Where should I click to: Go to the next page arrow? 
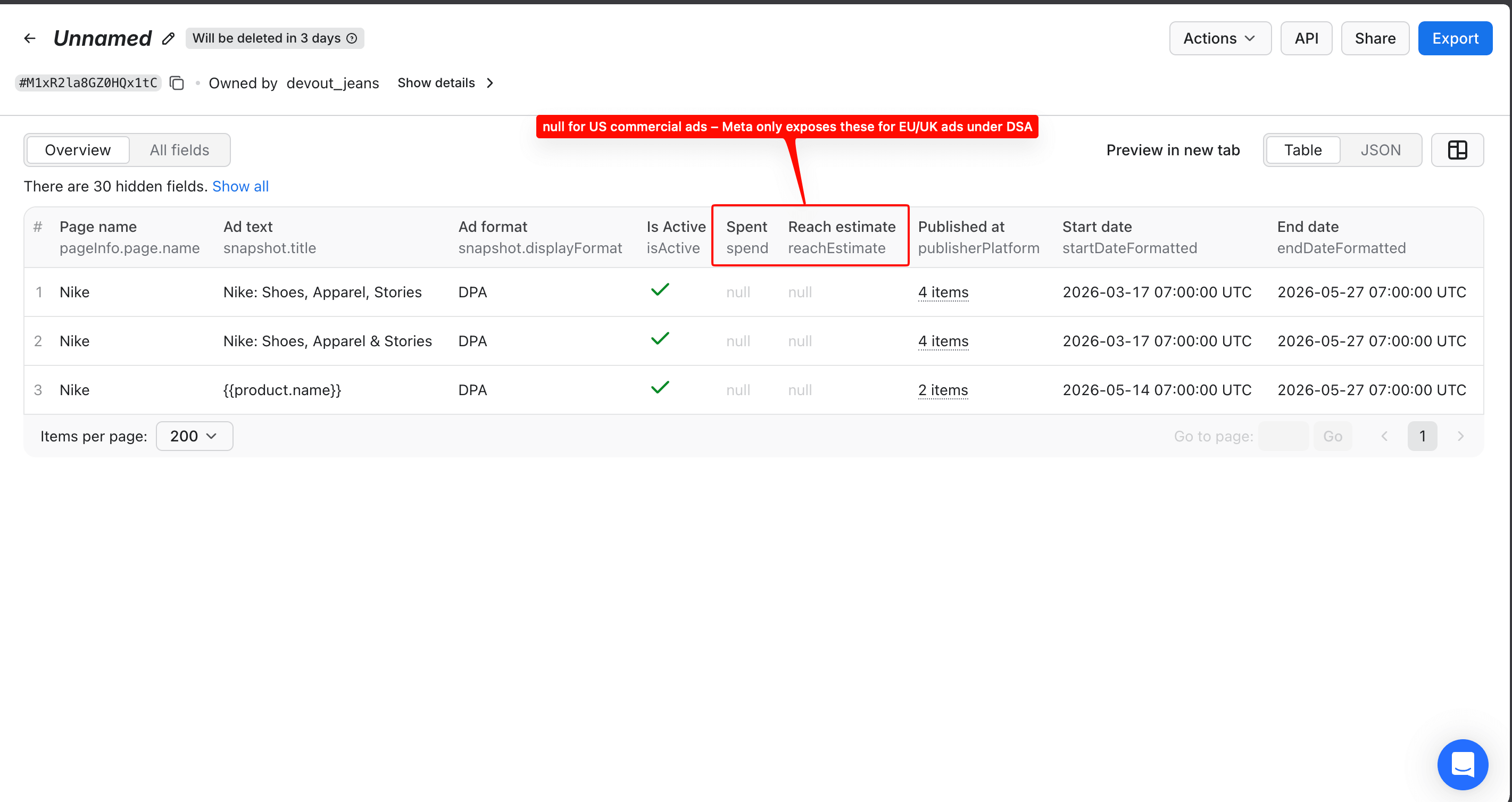(1460, 436)
